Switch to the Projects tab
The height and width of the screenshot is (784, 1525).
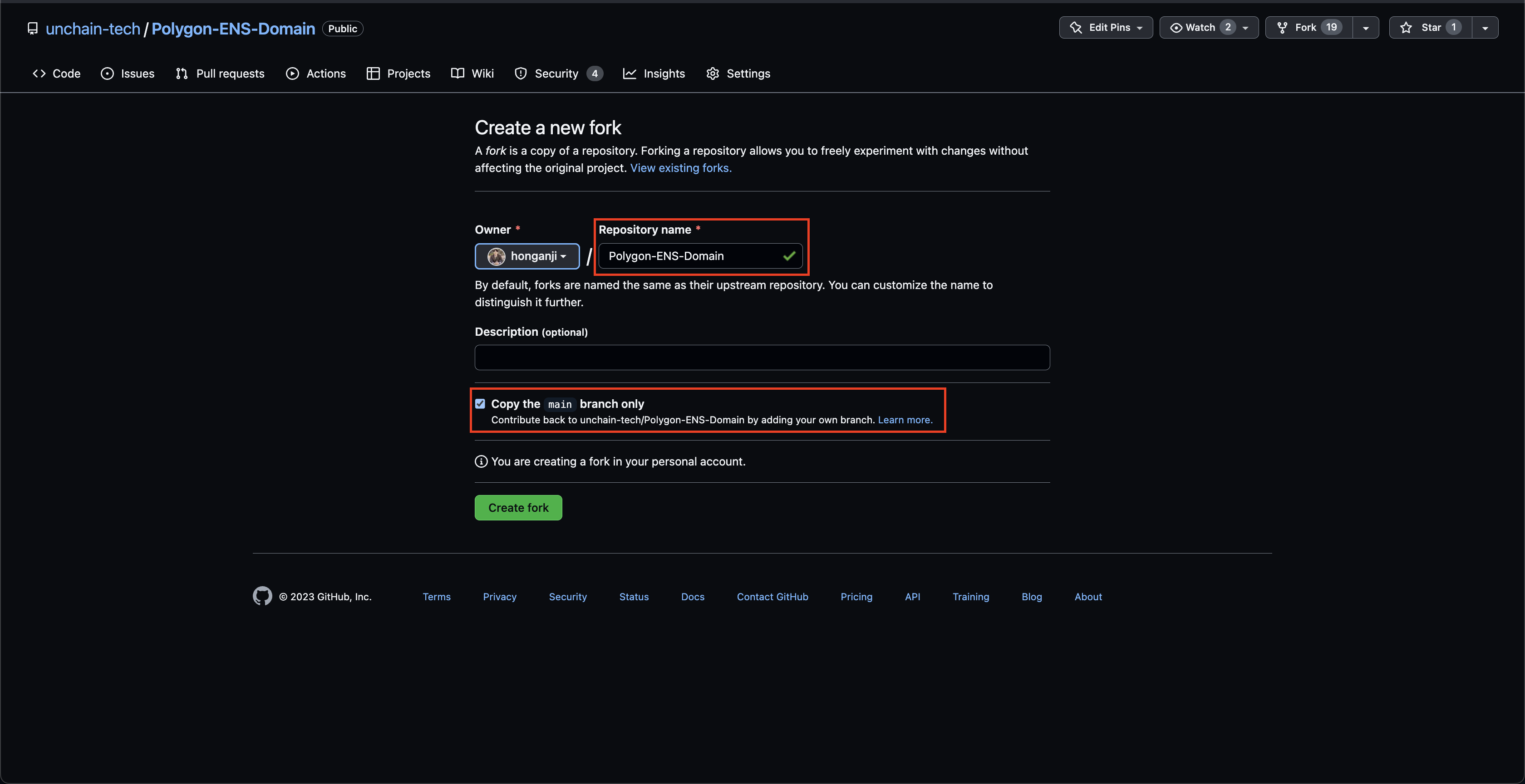(398, 73)
